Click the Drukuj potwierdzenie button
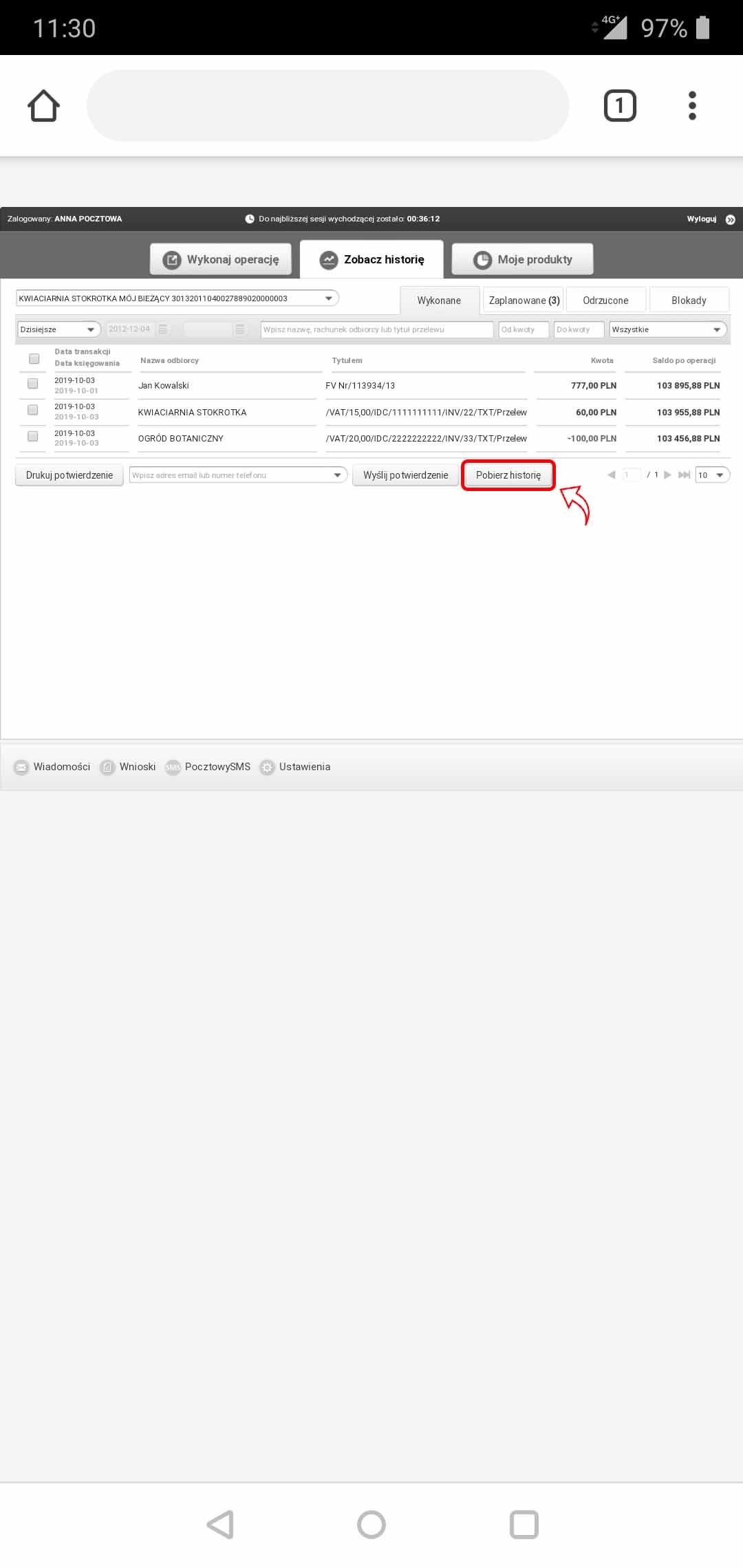 [69, 475]
